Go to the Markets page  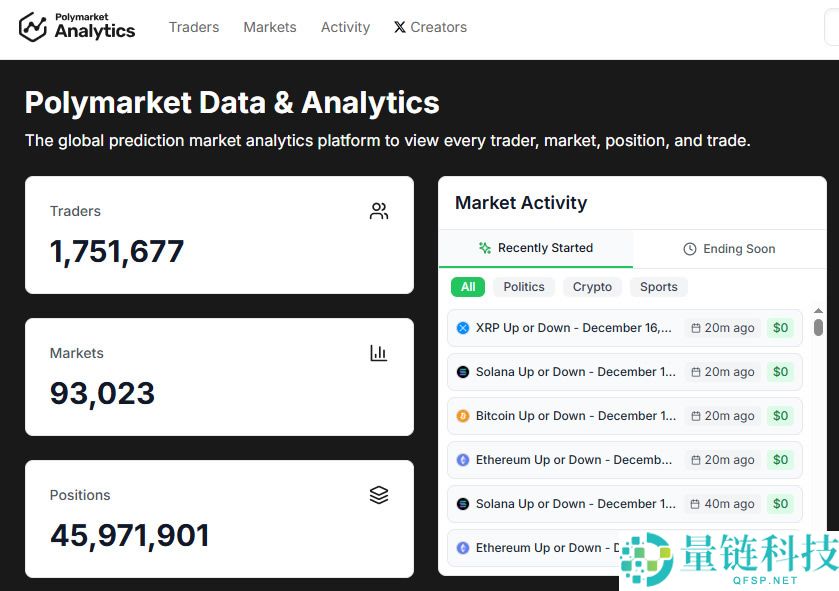point(270,27)
